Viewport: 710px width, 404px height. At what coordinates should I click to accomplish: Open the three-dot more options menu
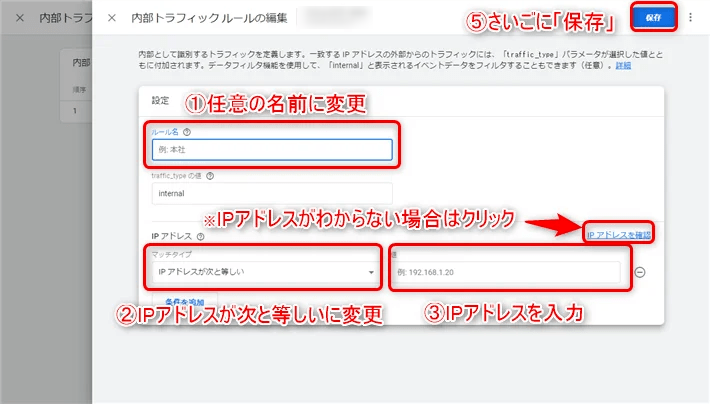point(690,18)
